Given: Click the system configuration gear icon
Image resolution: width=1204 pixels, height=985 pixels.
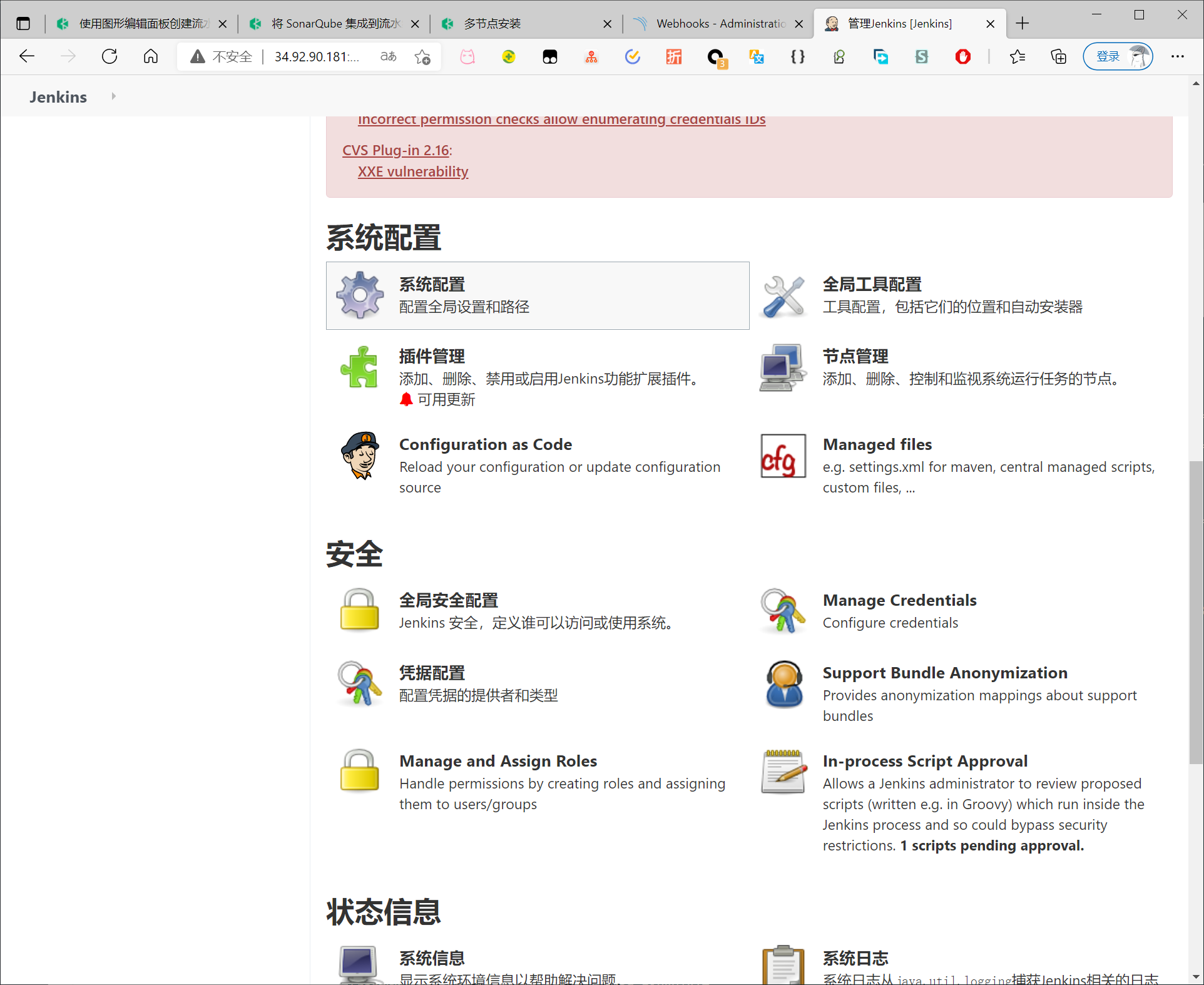Looking at the screenshot, I should pos(360,295).
